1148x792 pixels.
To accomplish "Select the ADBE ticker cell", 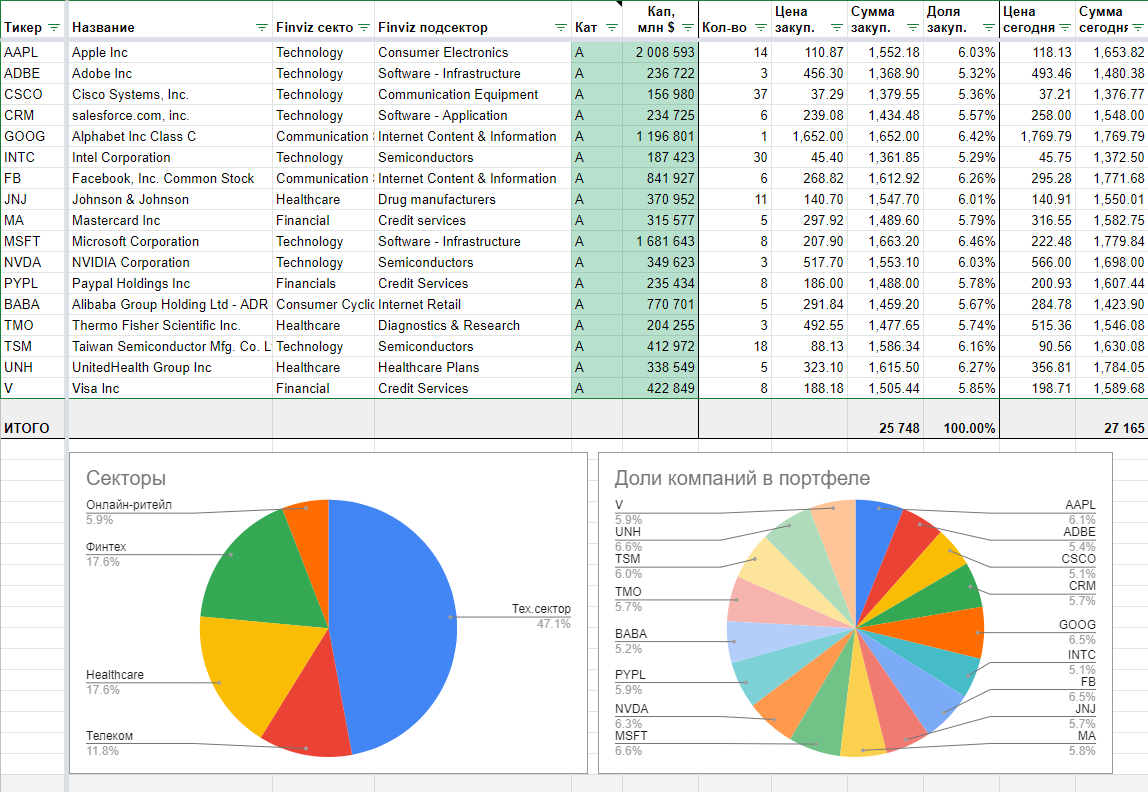I will click(x=33, y=73).
